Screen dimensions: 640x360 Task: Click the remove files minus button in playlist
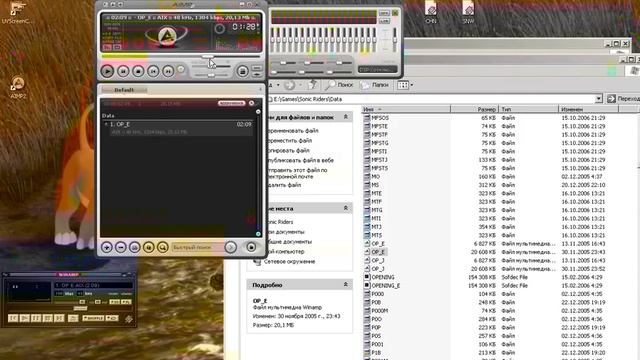pyautogui.click(x=121, y=247)
